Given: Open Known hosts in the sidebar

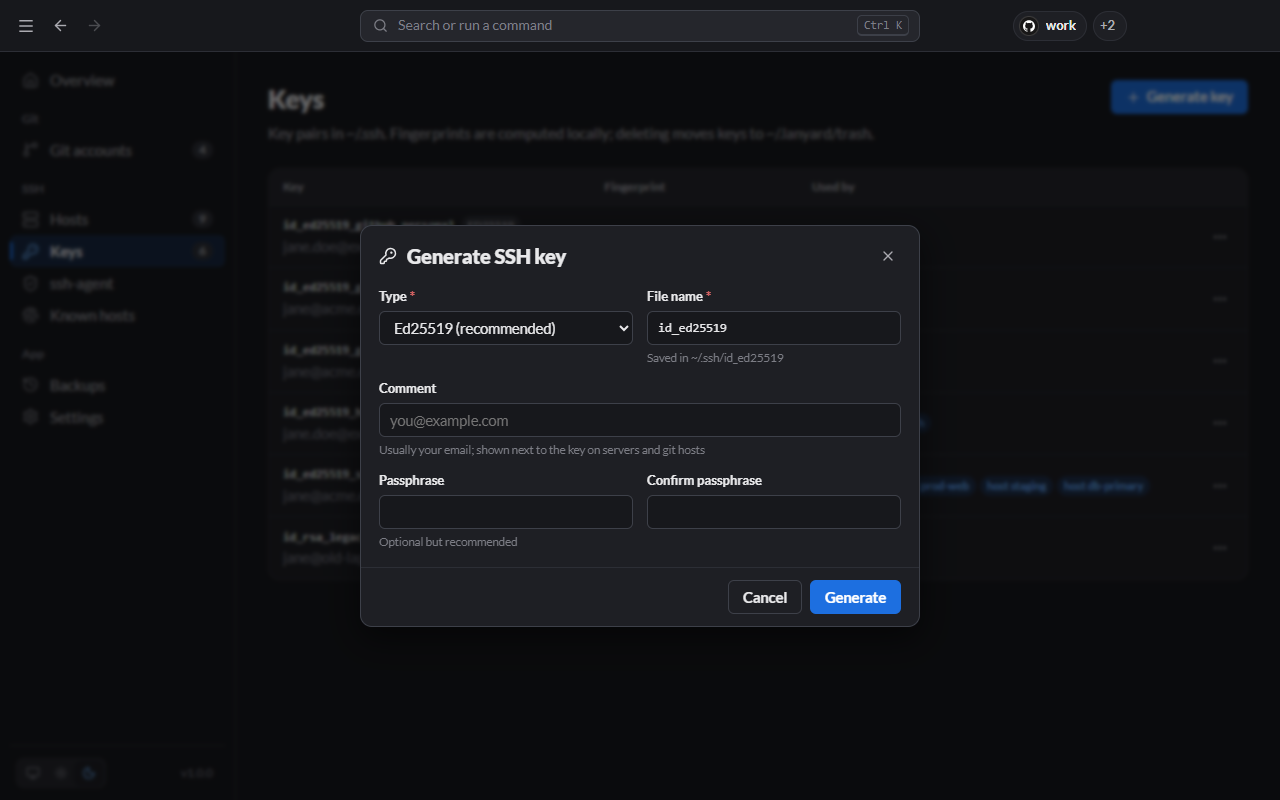Looking at the screenshot, I should [x=118, y=315].
